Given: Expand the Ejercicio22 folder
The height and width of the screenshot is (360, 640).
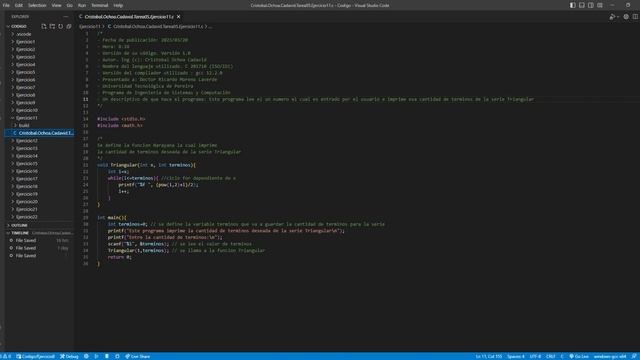Looking at the screenshot, I should 40,217.
